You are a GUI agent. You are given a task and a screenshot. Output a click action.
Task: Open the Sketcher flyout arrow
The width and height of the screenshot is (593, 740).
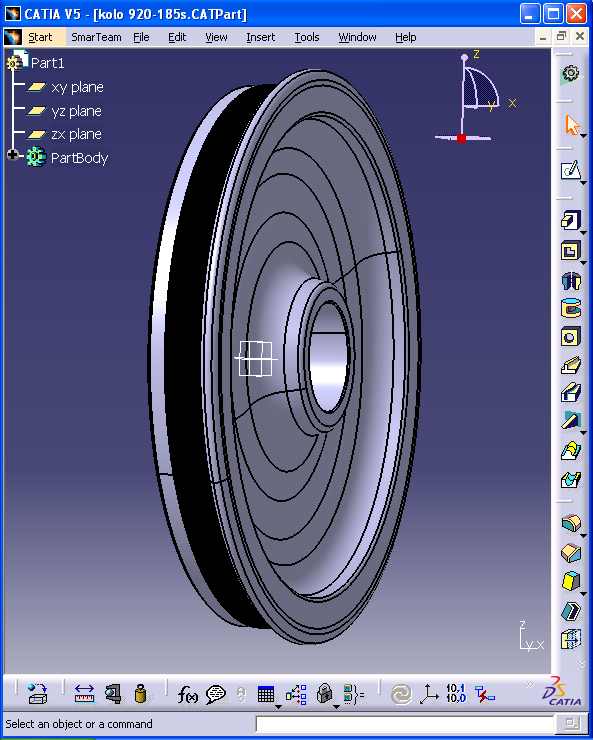coord(584,182)
